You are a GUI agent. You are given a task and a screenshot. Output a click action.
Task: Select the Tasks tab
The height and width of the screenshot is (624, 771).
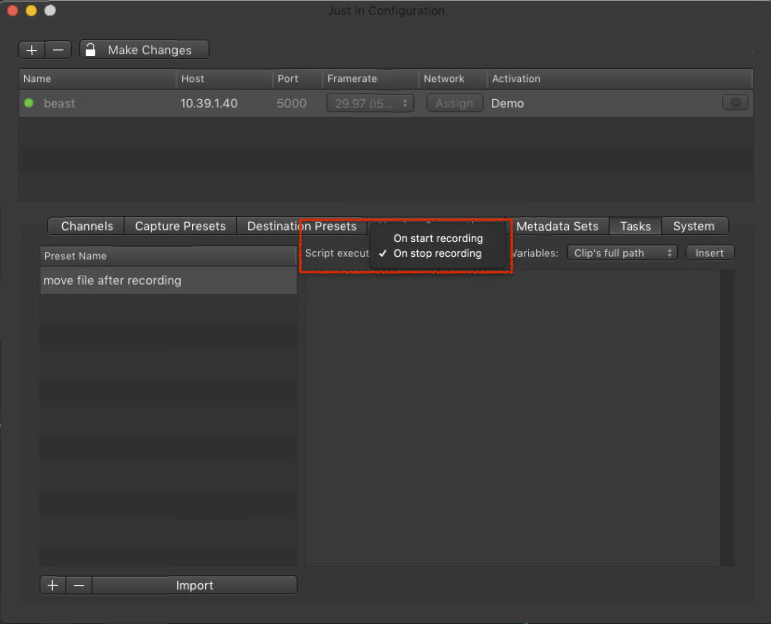coord(635,226)
